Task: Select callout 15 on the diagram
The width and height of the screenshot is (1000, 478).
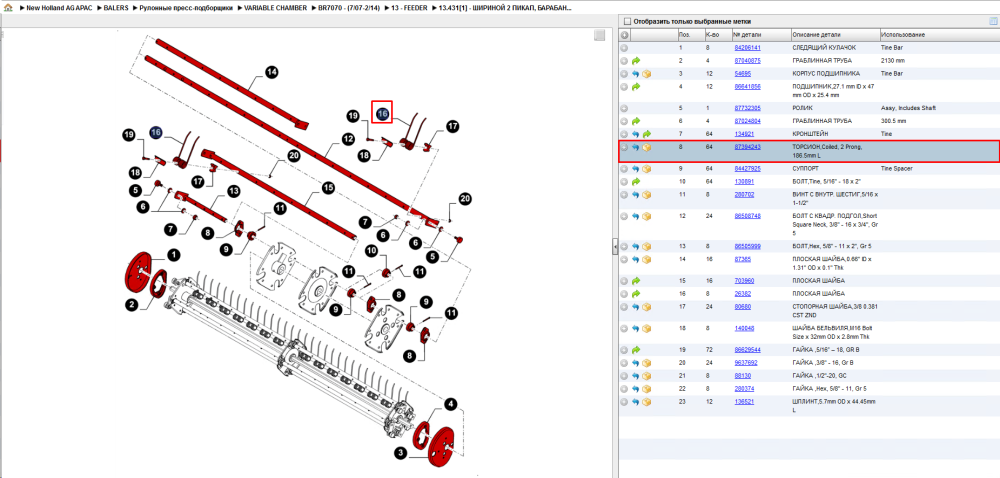Action: [328, 188]
